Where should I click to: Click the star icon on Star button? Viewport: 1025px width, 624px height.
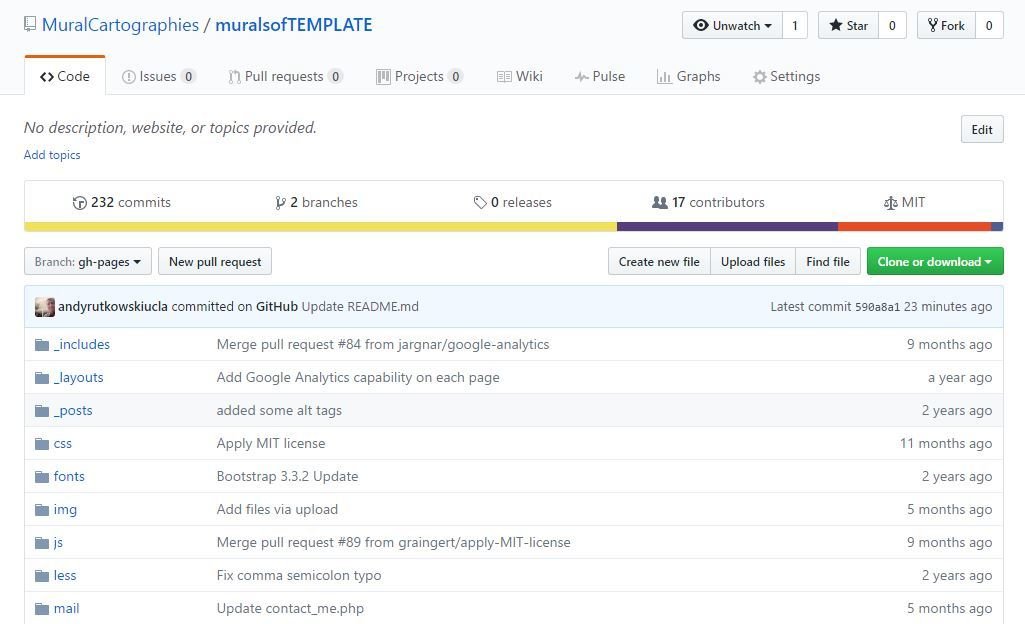835,25
